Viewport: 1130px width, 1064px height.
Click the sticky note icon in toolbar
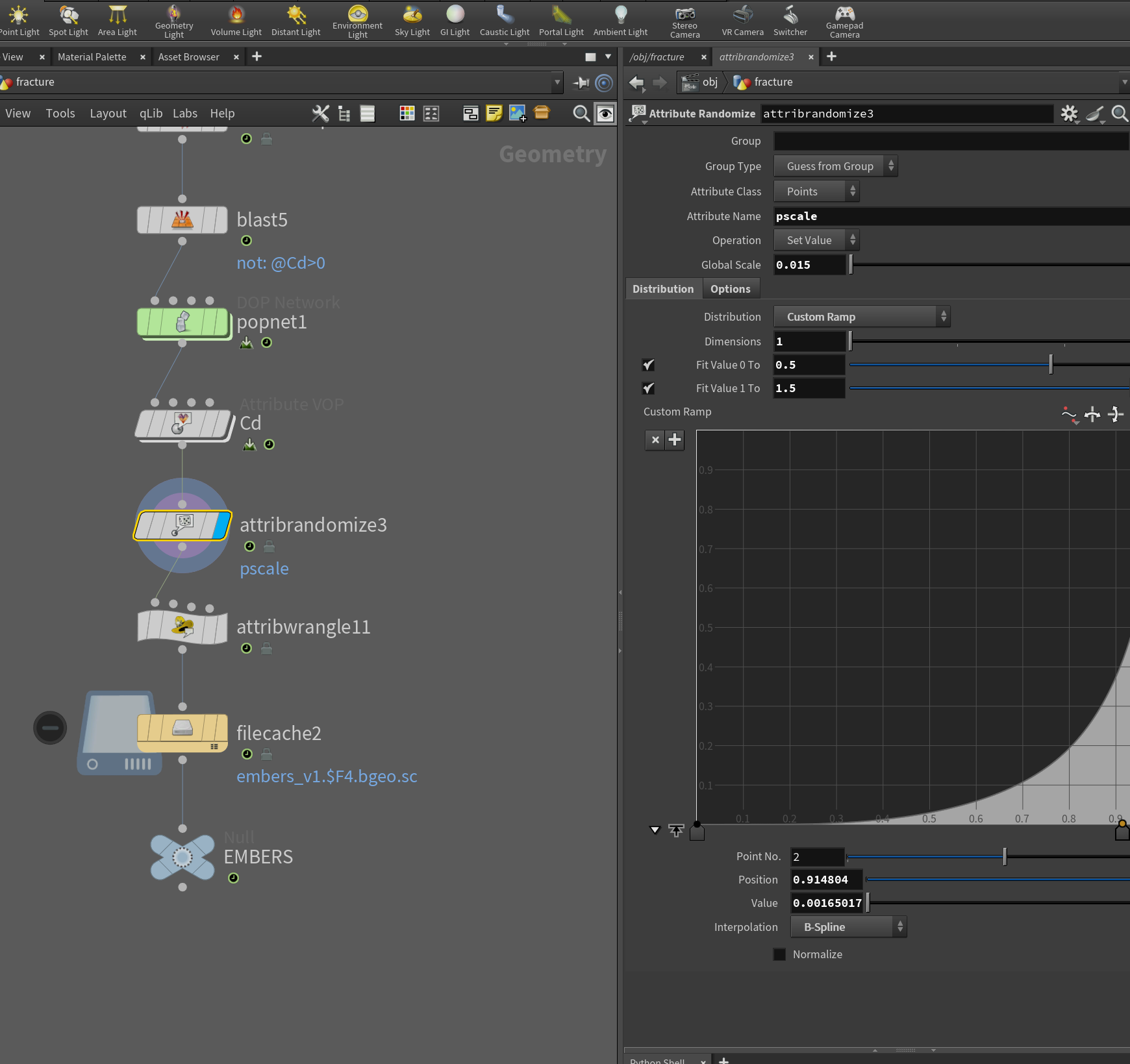(x=494, y=114)
